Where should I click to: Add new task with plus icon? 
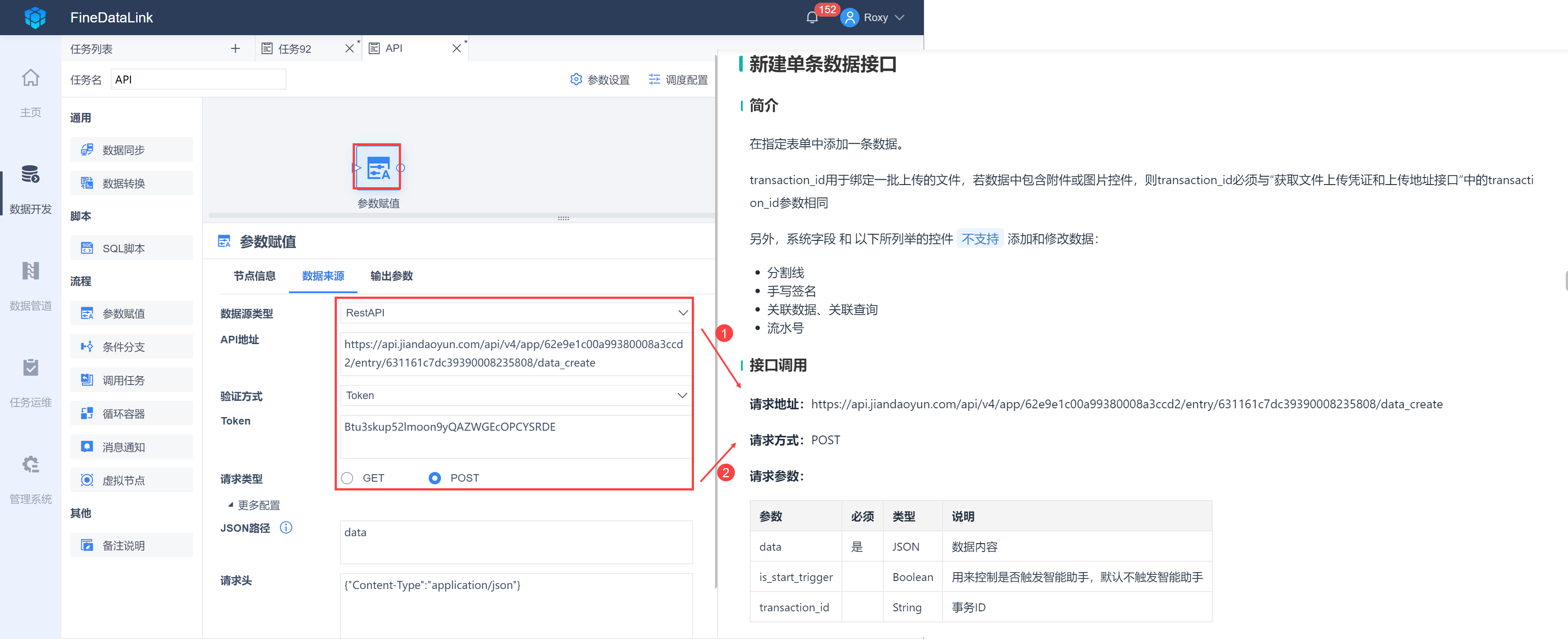(235, 49)
